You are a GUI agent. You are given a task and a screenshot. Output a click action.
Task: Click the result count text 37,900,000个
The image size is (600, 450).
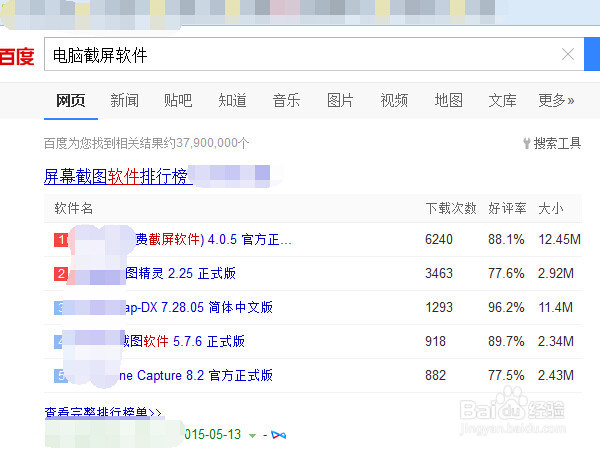coord(212,143)
